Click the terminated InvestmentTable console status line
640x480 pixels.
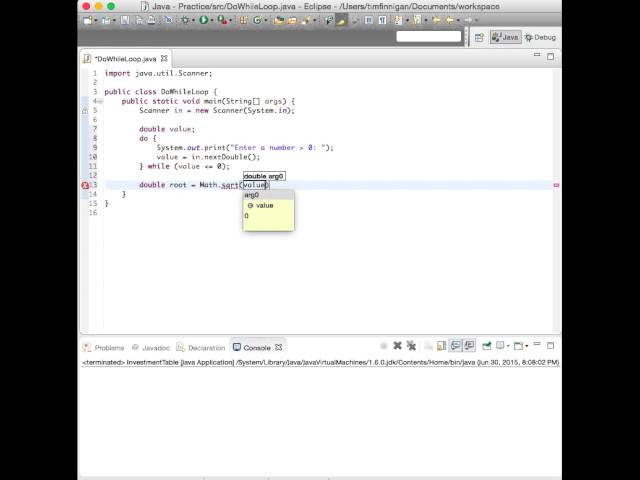320,362
